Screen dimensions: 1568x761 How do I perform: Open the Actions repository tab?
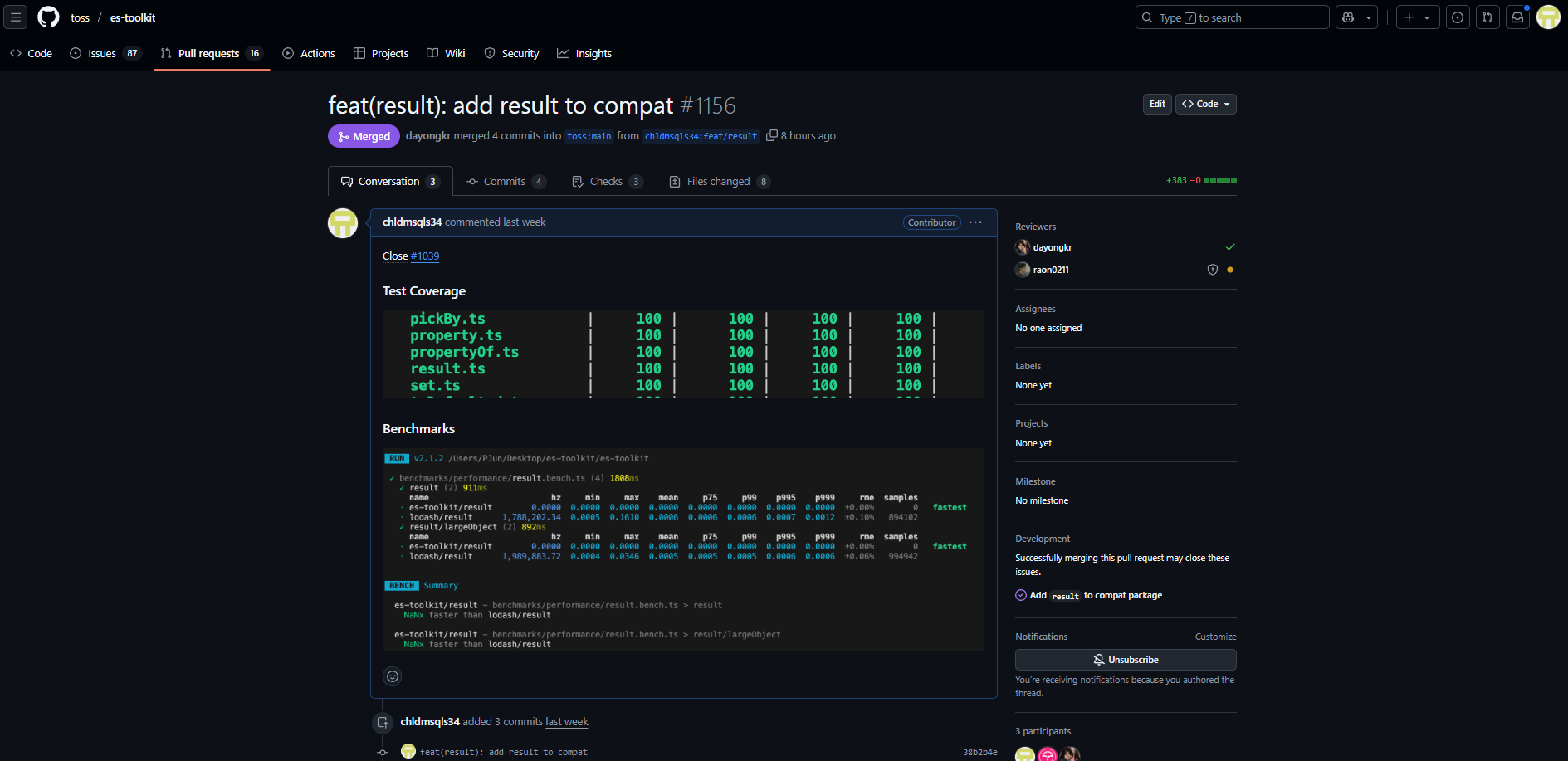[309, 53]
